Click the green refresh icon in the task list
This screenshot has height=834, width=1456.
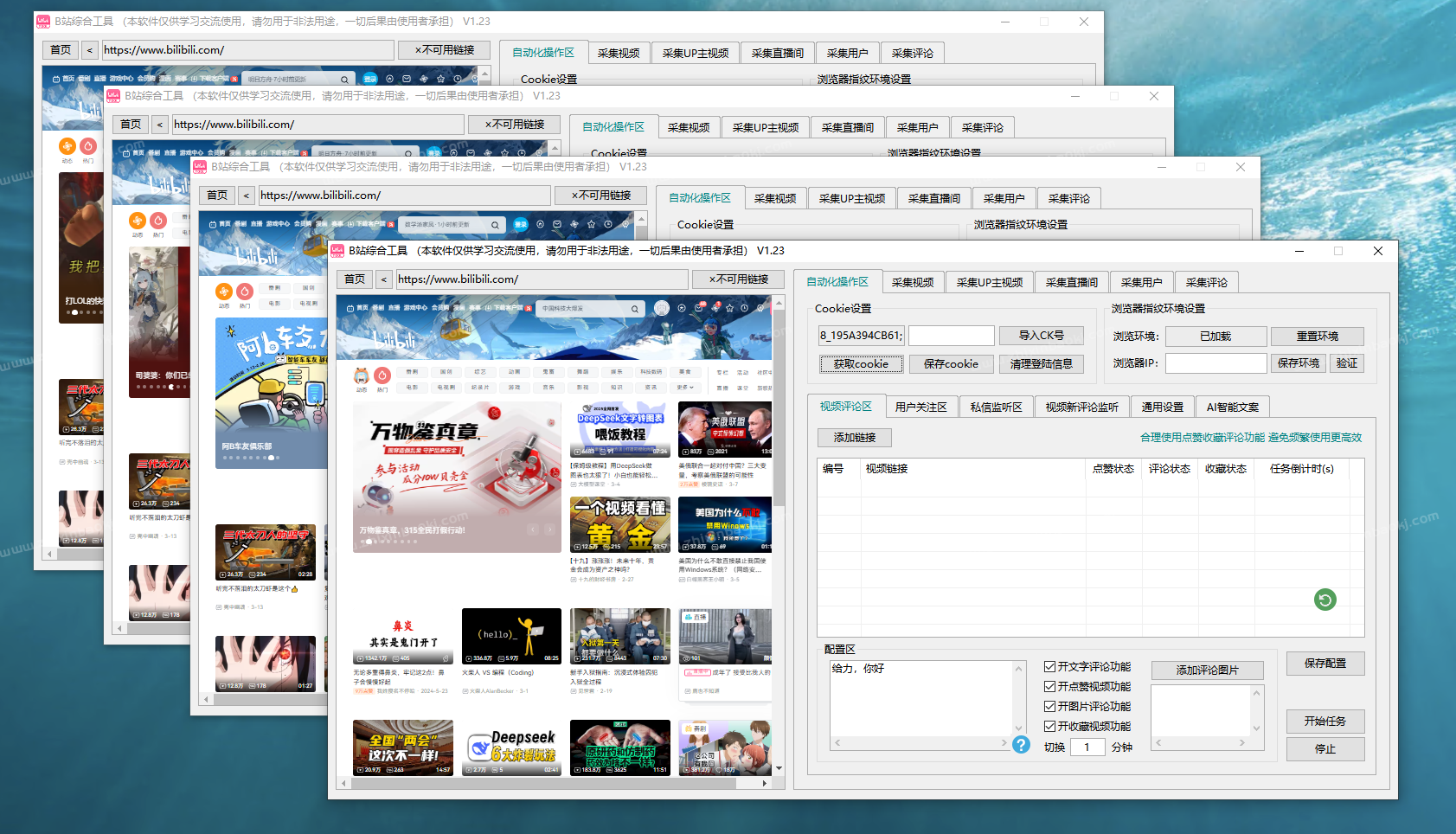pyautogui.click(x=1325, y=599)
